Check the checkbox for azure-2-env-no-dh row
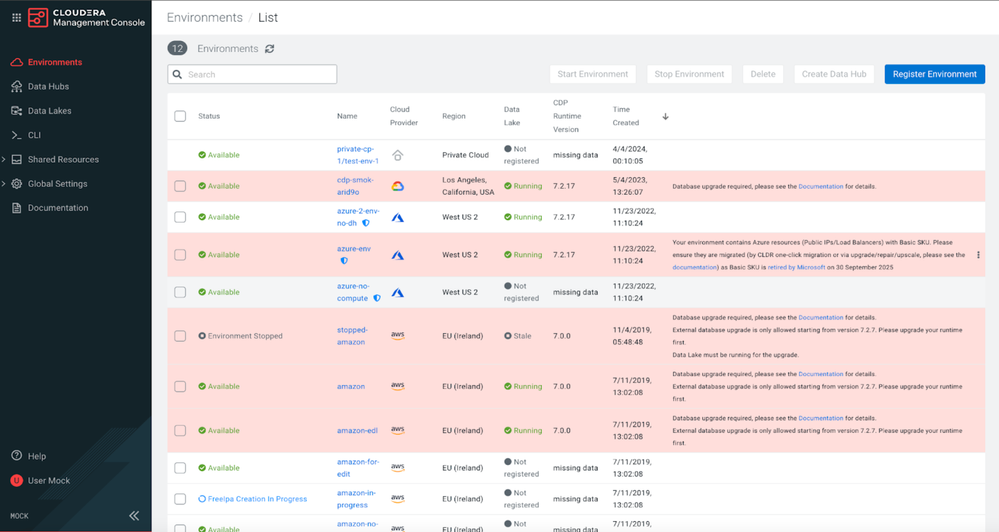The width and height of the screenshot is (999, 532). 180,217
